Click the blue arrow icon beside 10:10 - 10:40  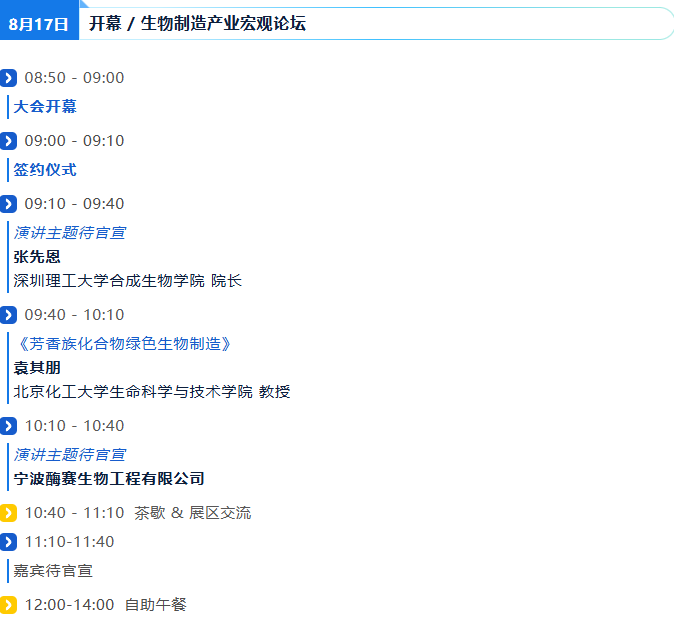pyautogui.click(x=8, y=426)
